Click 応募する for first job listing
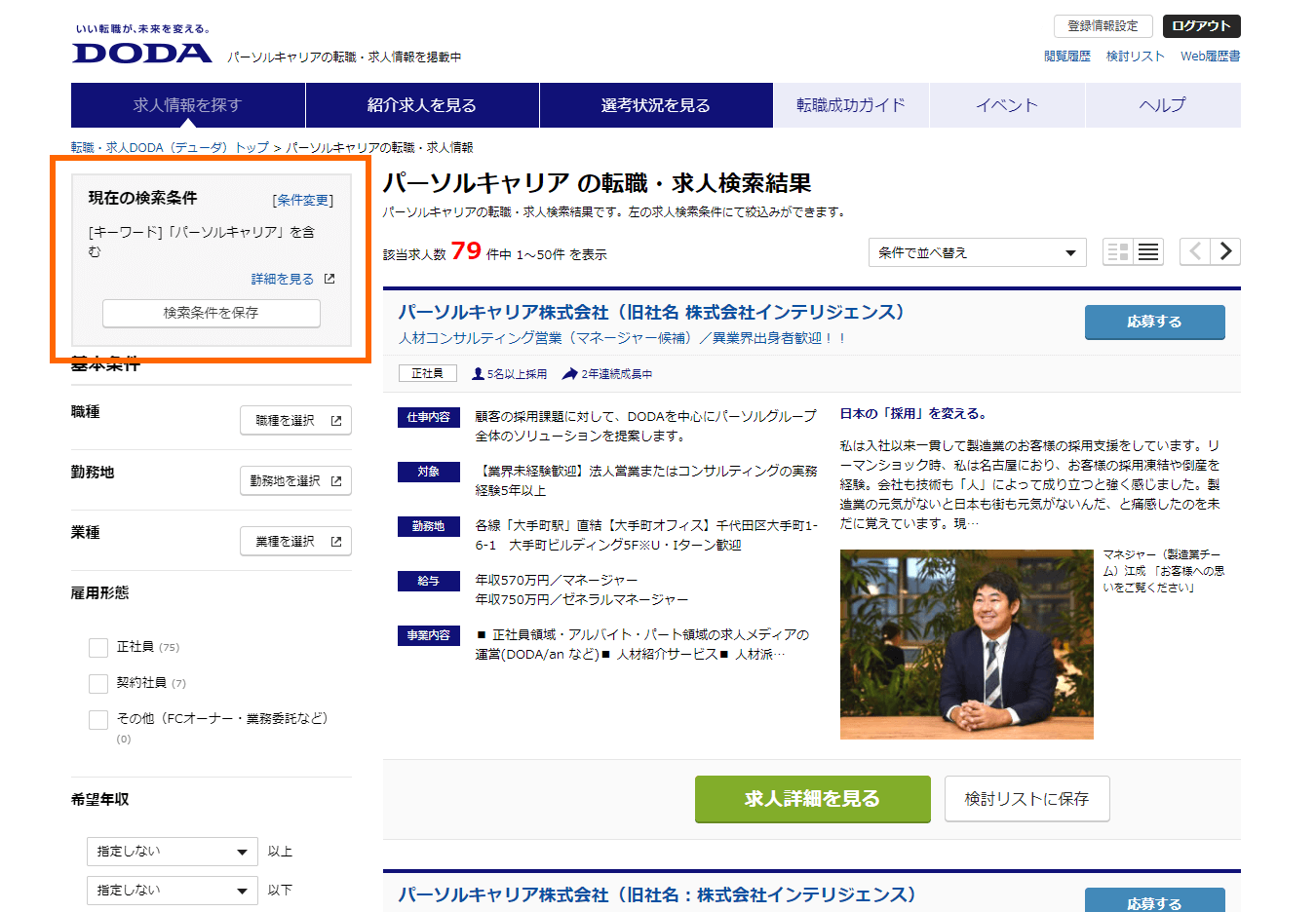1316x912 pixels. point(1154,322)
